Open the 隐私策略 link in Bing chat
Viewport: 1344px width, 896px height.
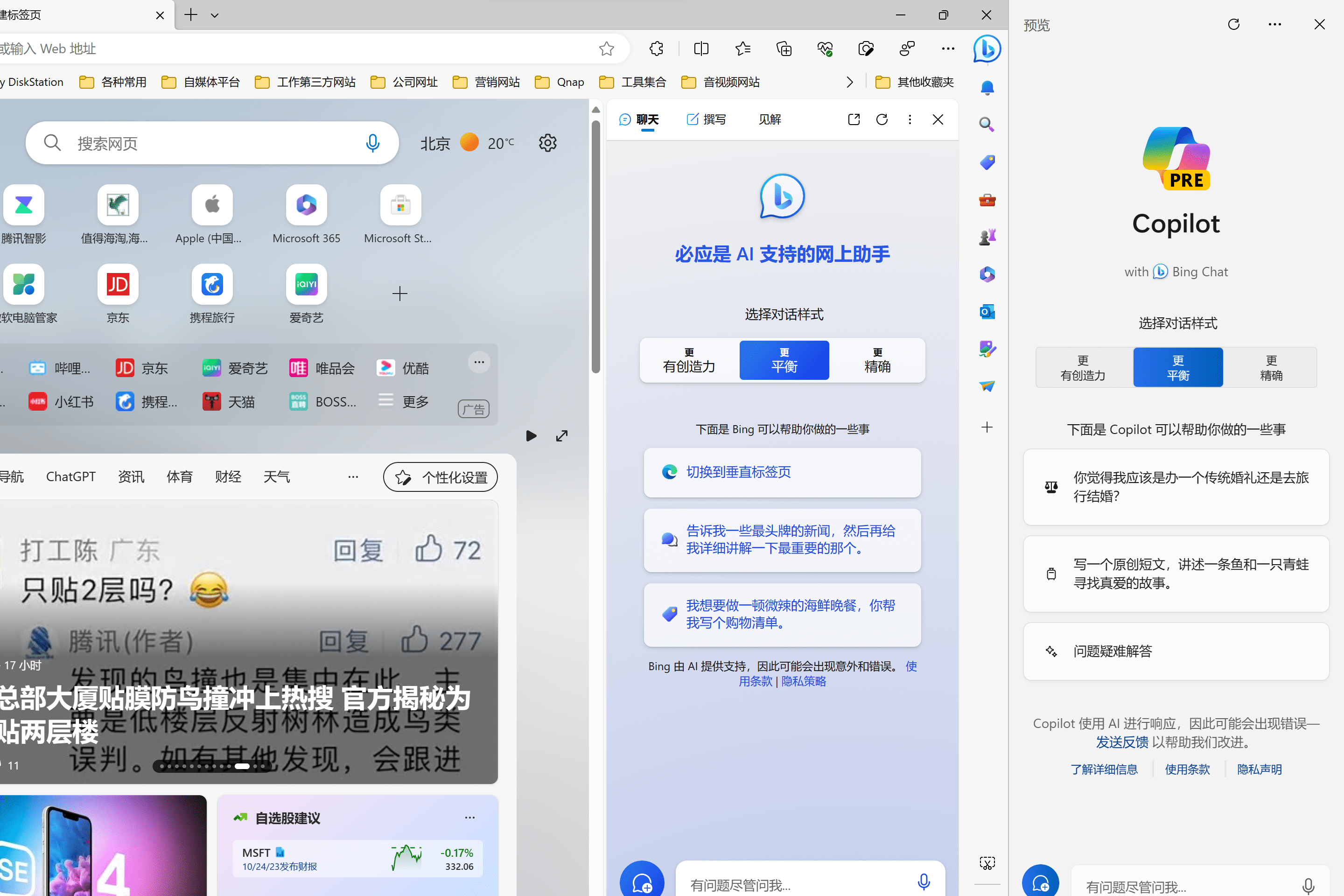(804, 682)
